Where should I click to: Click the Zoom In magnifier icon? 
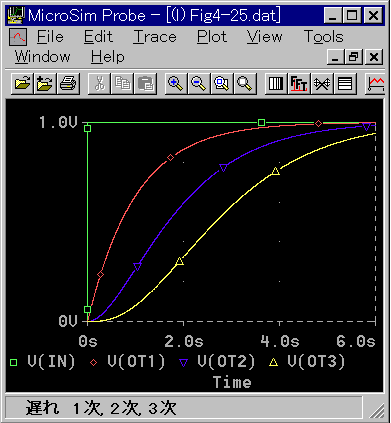(x=176, y=83)
